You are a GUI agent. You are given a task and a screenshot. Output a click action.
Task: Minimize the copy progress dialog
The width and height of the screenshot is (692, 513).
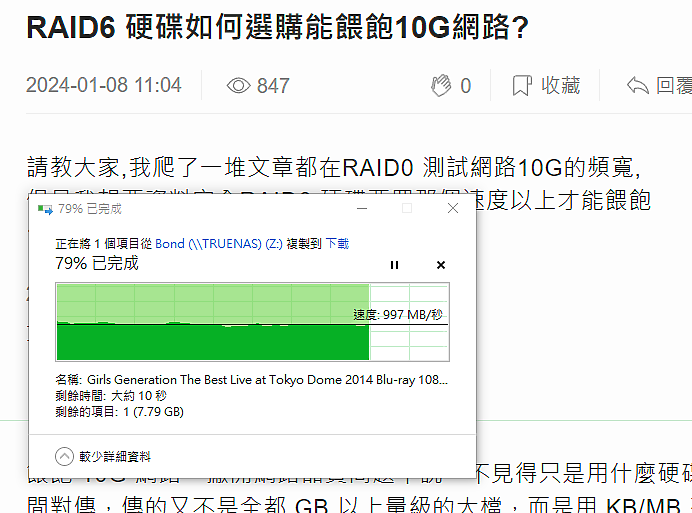(362, 208)
